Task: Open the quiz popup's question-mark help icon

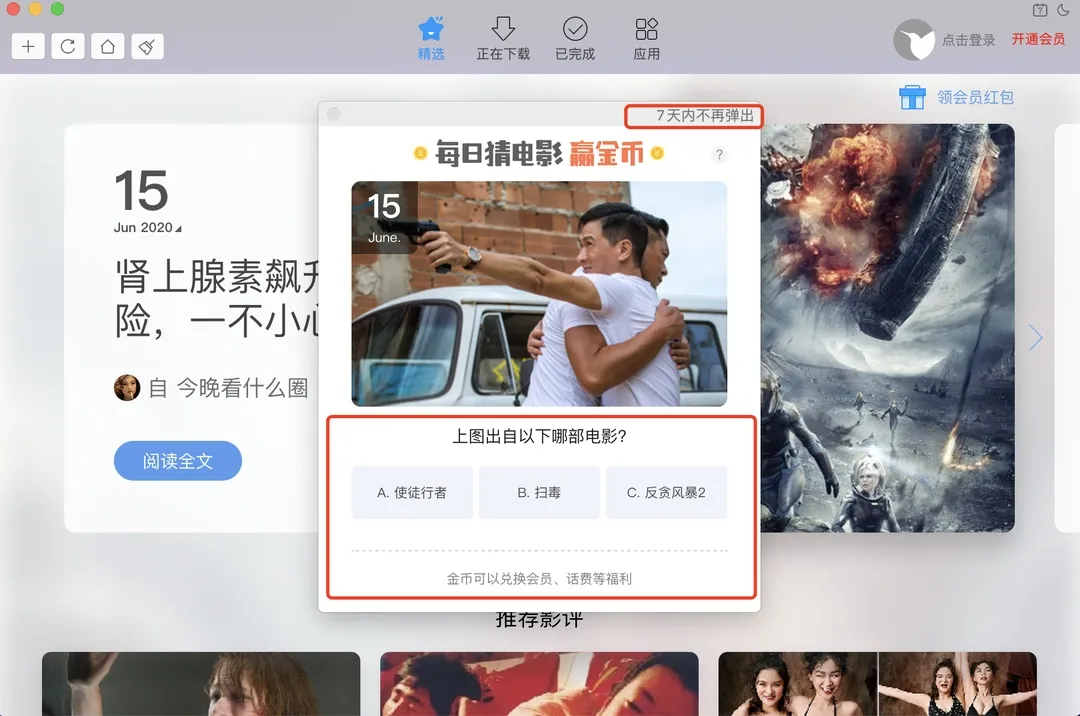Action: pyautogui.click(x=719, y=155)
